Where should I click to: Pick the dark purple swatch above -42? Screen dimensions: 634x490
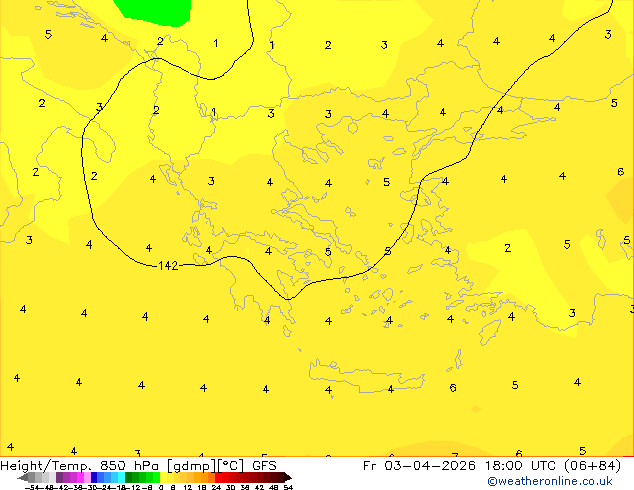[x=59, y=477]
